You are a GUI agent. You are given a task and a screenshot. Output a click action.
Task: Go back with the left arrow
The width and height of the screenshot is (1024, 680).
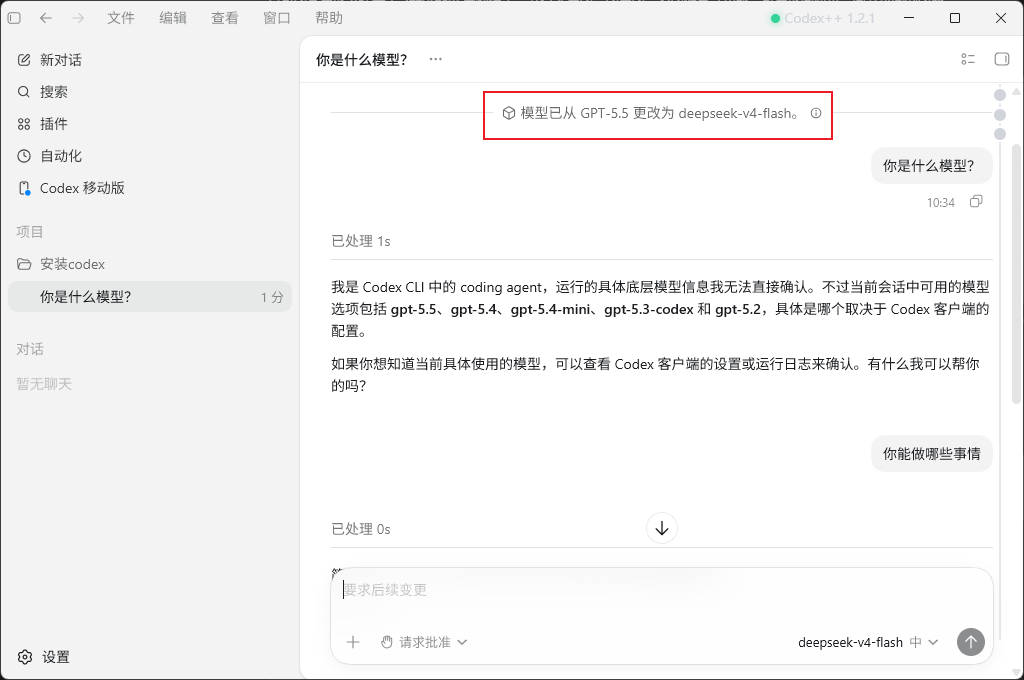[46, 18]
